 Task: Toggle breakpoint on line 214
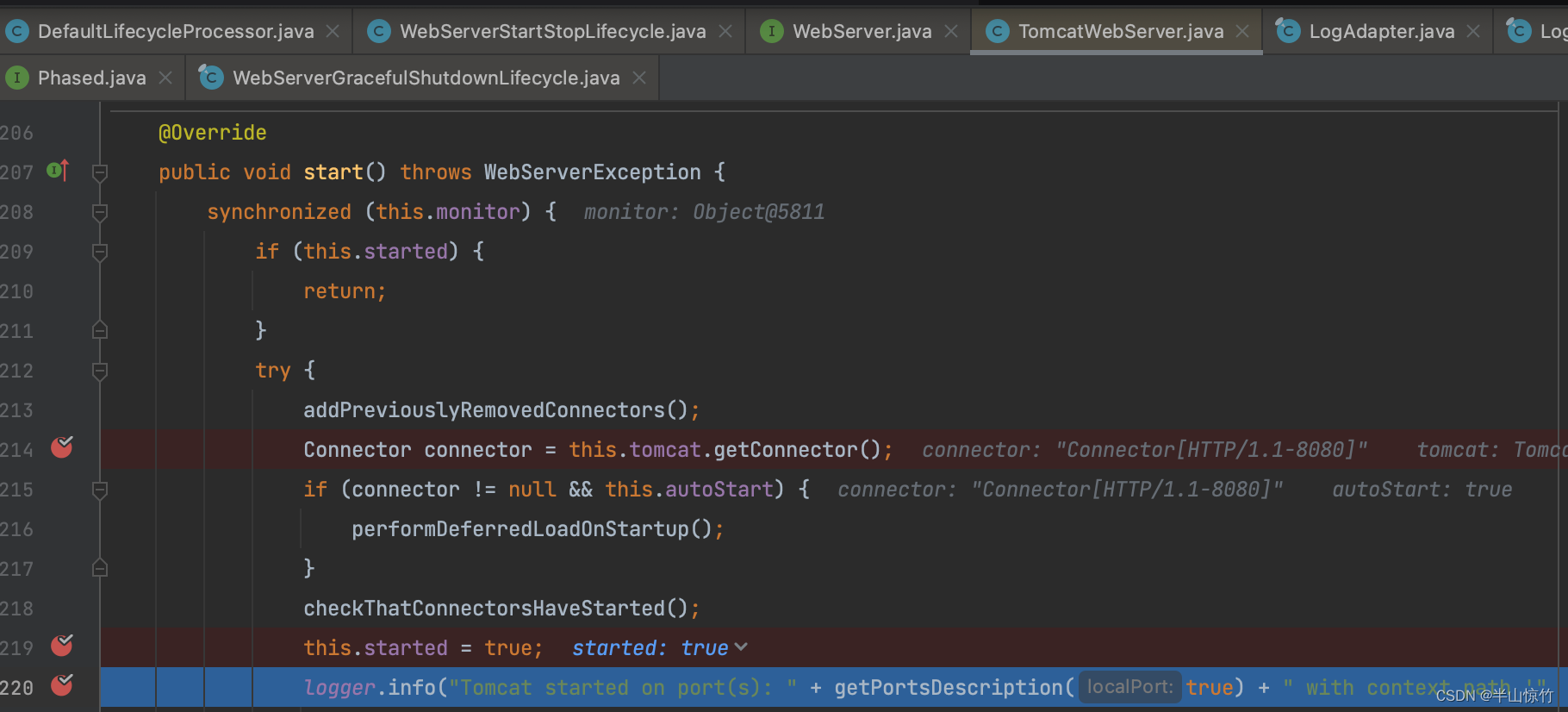coord(62,447)
